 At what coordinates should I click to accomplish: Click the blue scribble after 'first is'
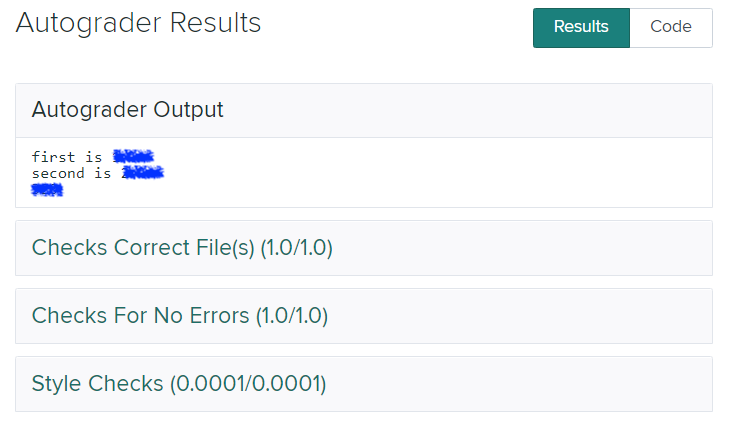tap(133, 157)
